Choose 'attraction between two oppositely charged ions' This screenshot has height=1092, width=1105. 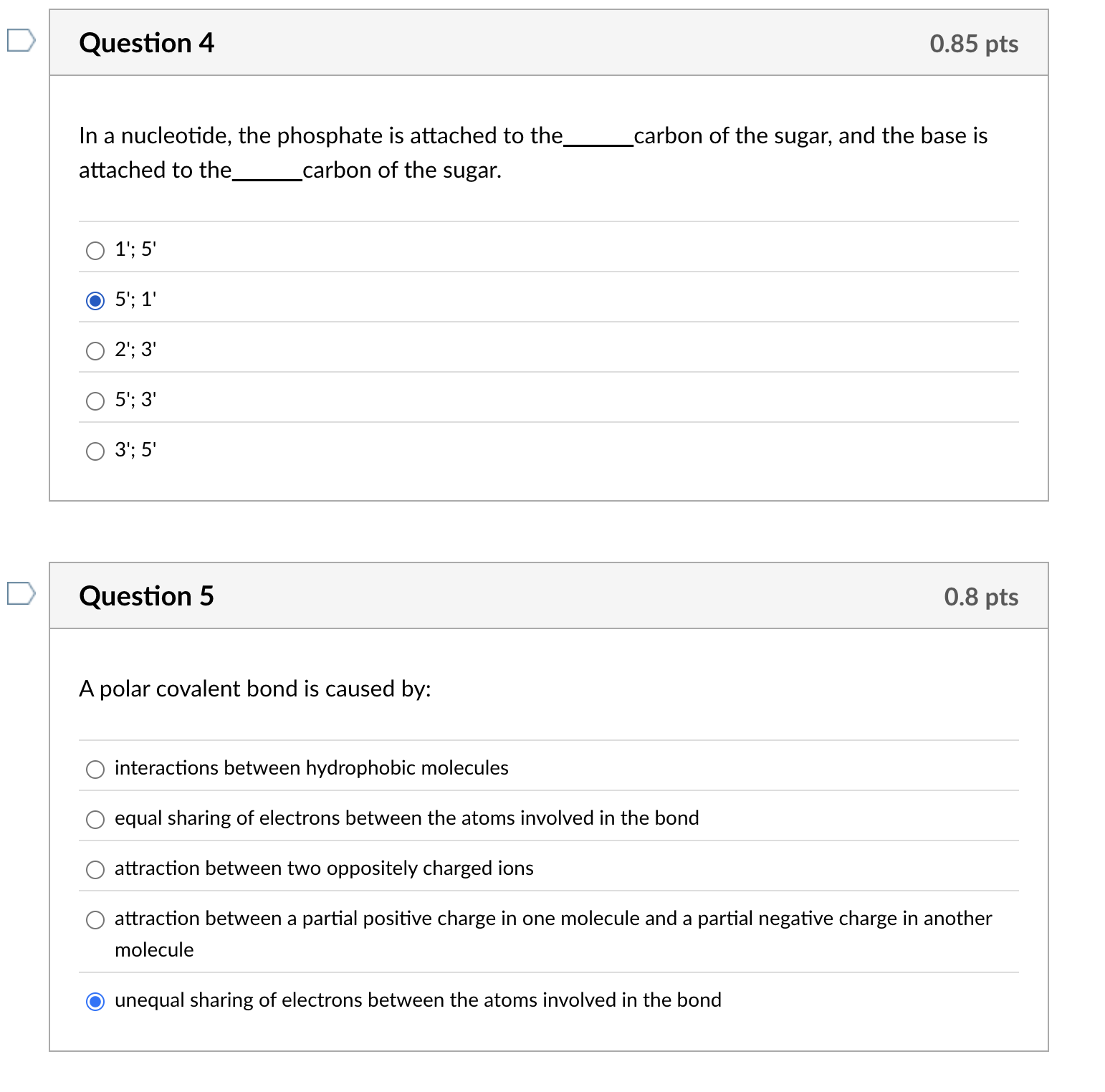(x=95, y=869)
